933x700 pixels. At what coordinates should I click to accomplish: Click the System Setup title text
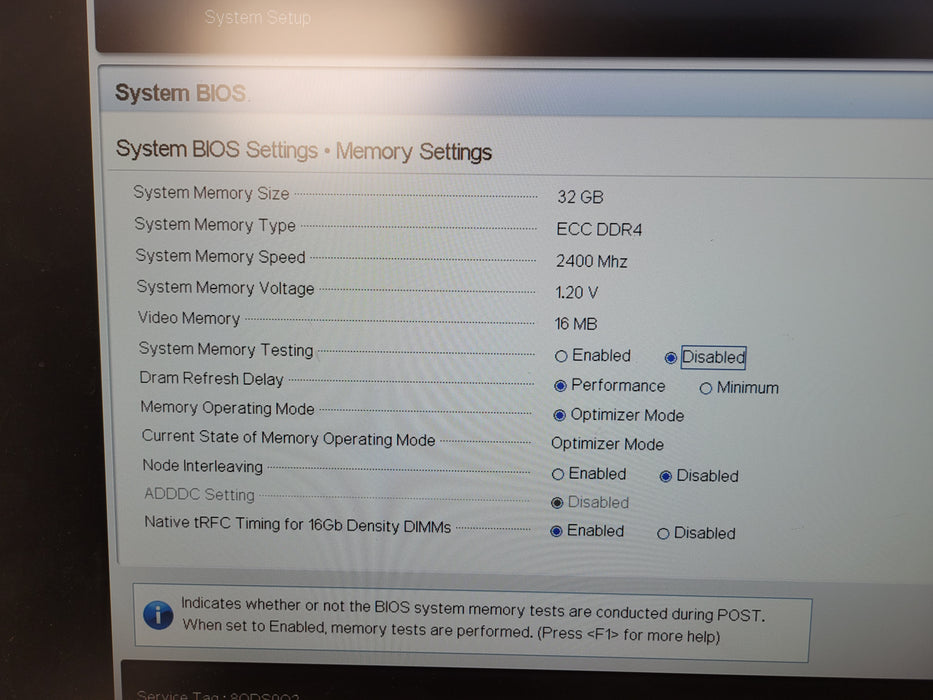pos(257,17)
